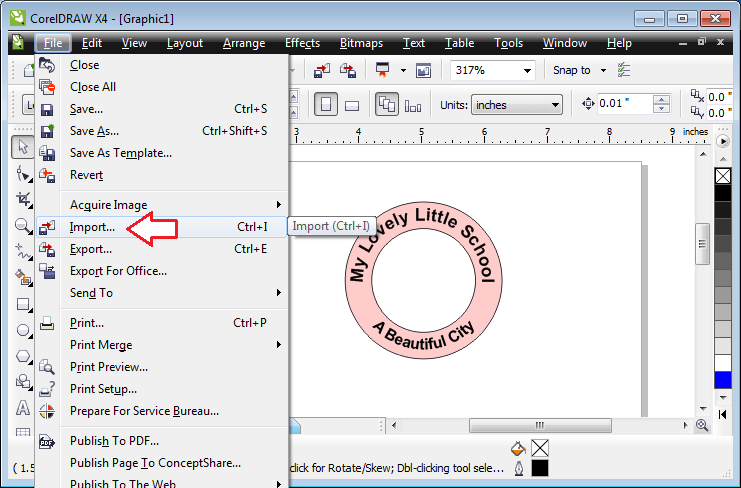Pick the blue swatch in the color palette
The image size is (741, 488).
click(723, 379)
